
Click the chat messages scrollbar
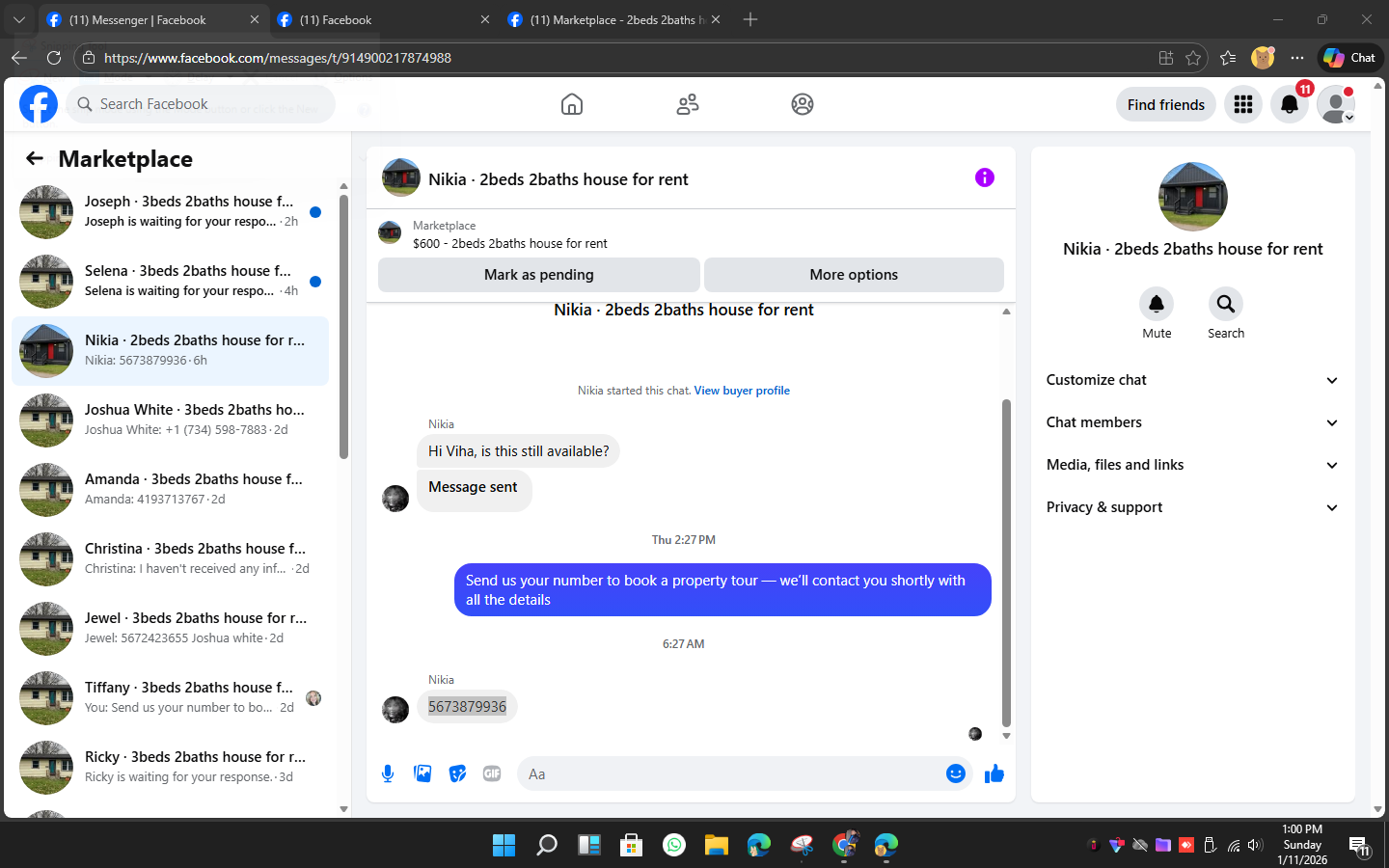(x=1006, y=563)
